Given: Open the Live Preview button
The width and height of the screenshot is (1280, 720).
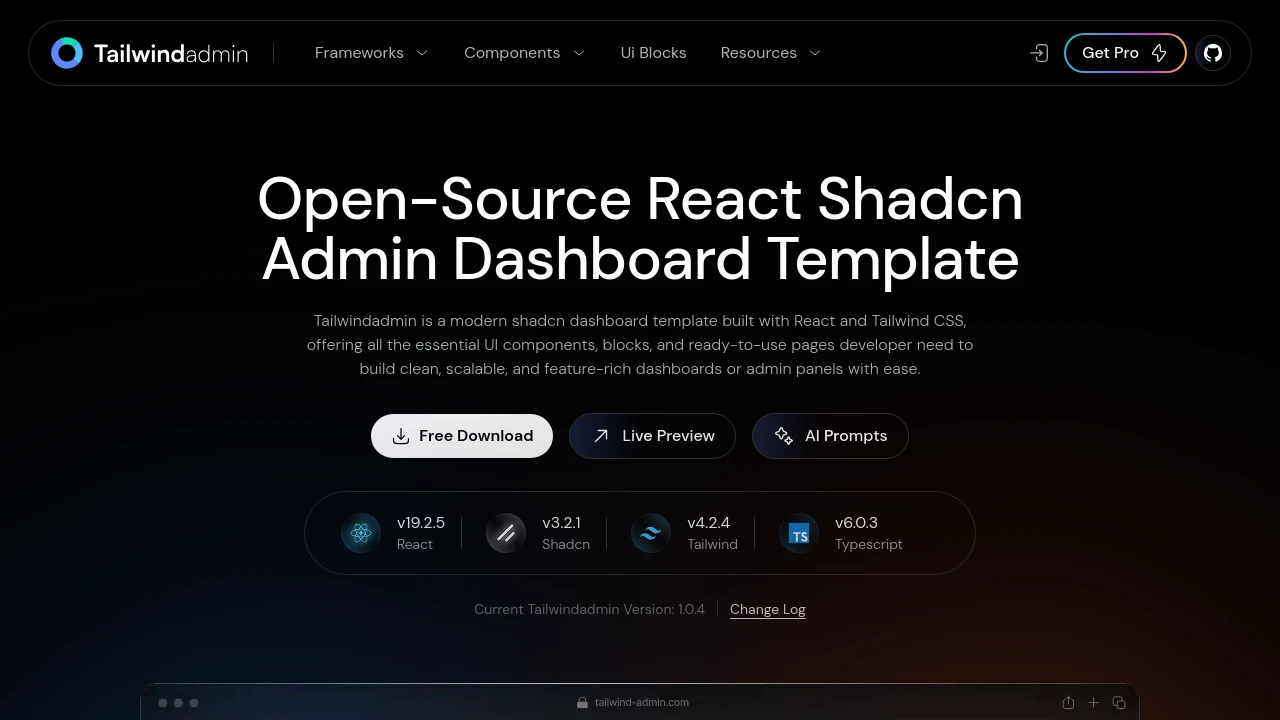Looking at the screenshot, I should [652, 436].
